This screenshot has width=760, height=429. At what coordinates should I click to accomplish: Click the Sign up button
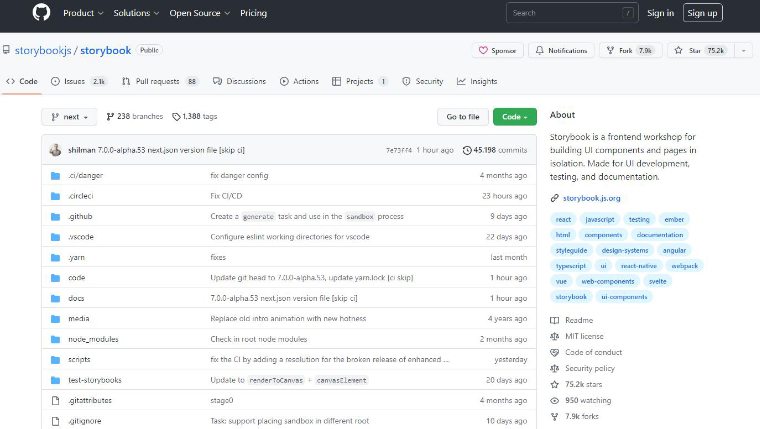click(702, 13)
